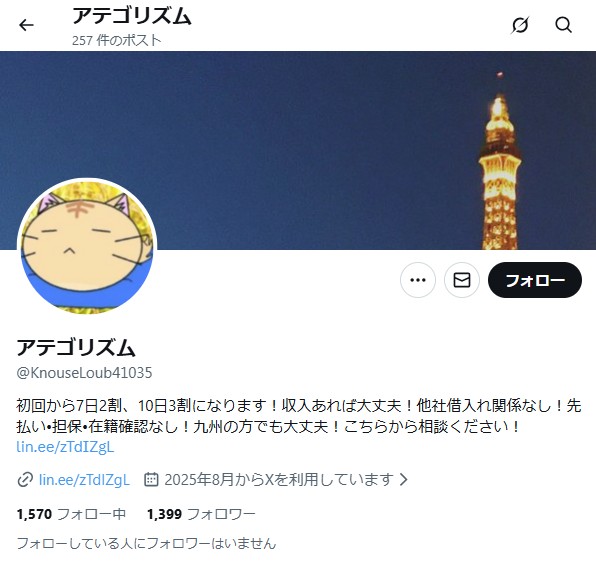The image size is (596, 578).
Task: Expand account info via chevron arrow
Action: 404,480
